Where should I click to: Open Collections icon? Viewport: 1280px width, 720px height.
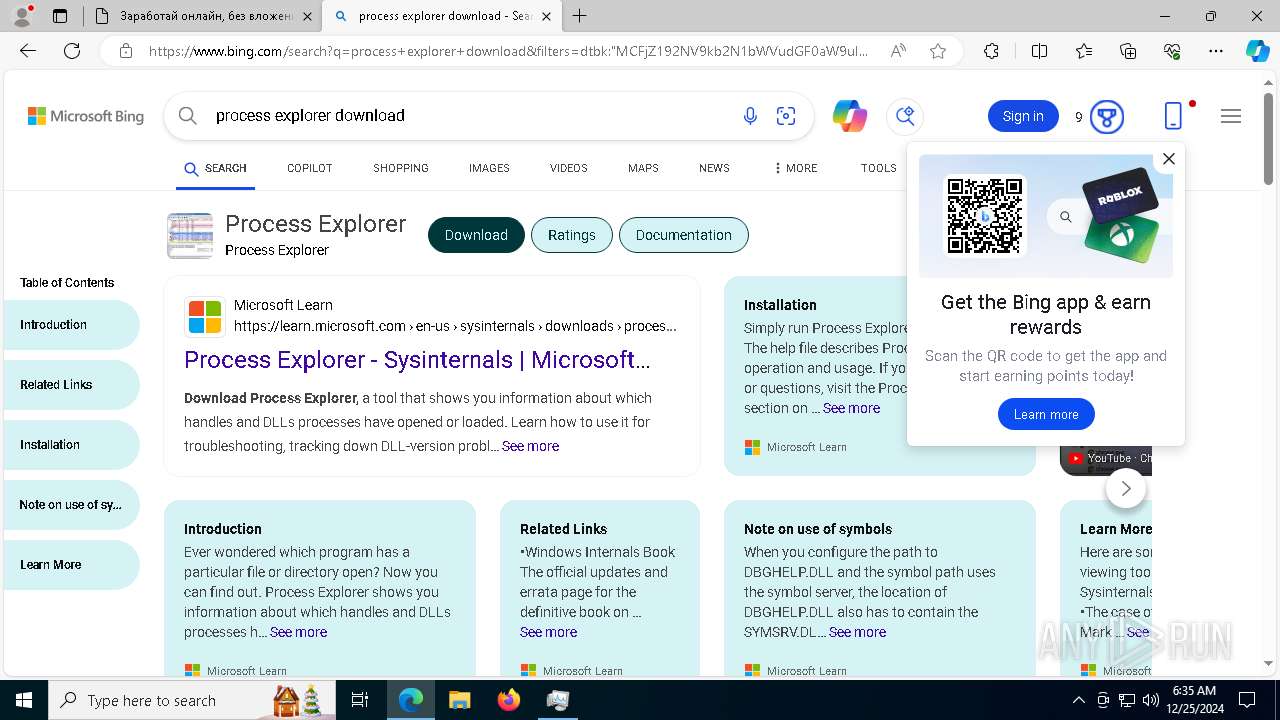pyautogui.click(x=1128, y=51)
